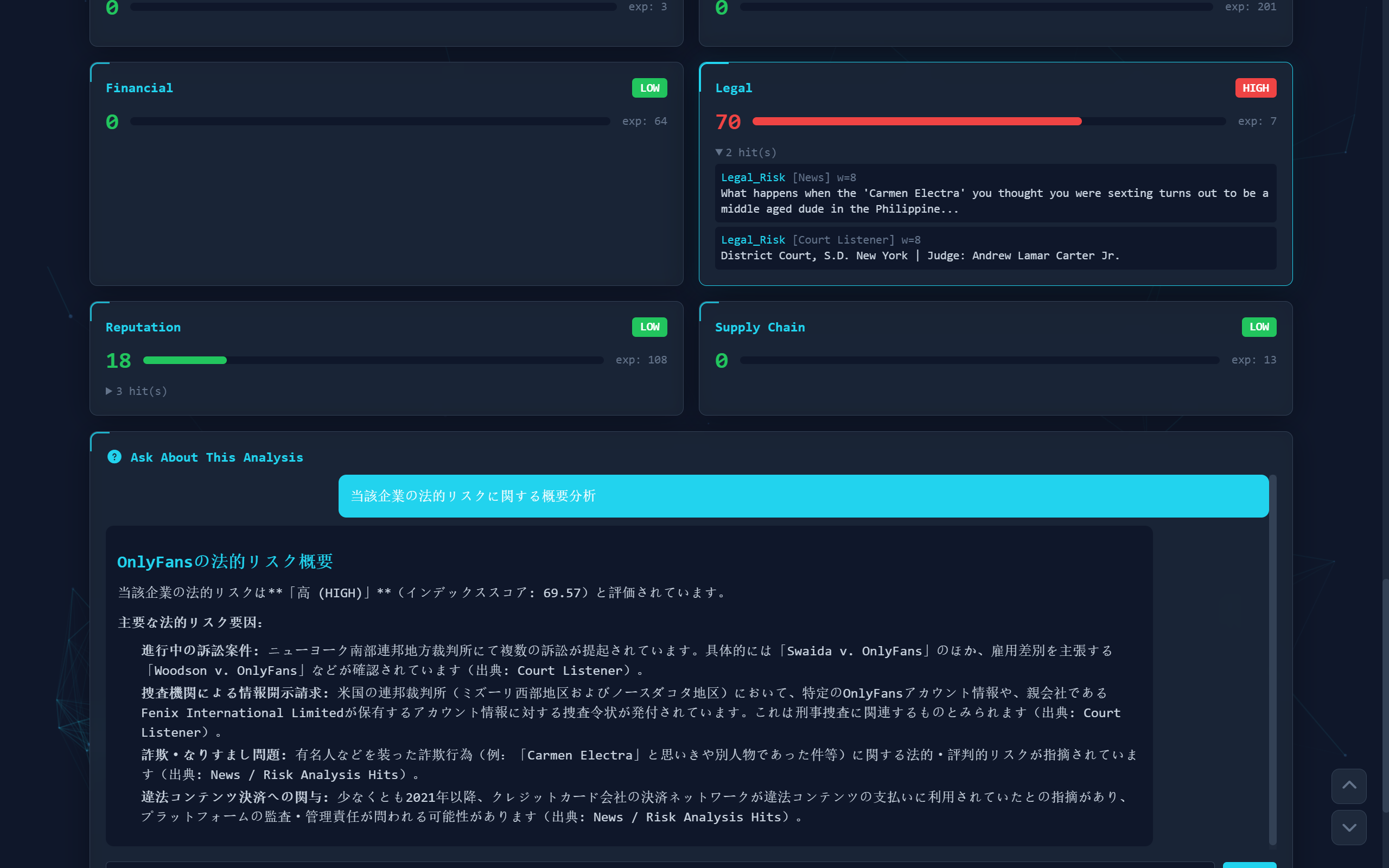Click the Legal_Risk [News] w=8 label
The image size is (1389, 868).
[788, 177]
